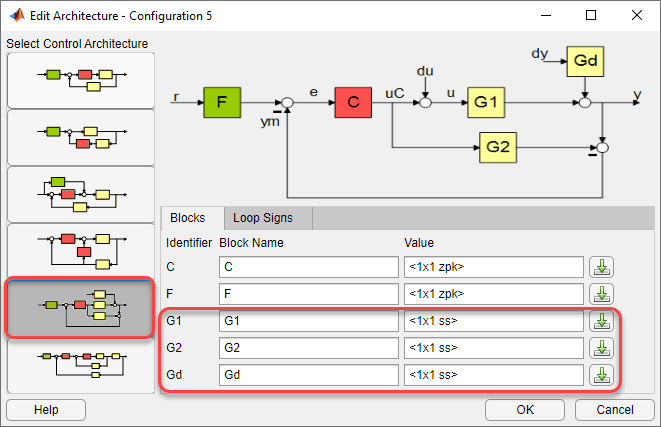
Task: Import value for block G2
Action: (601, 348)
